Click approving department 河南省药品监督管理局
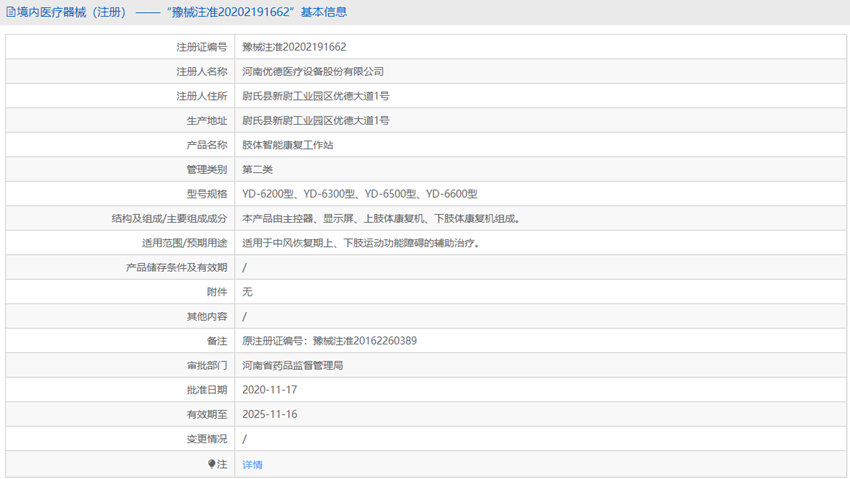This screenshot has height=479, width=850. [292, 365]
